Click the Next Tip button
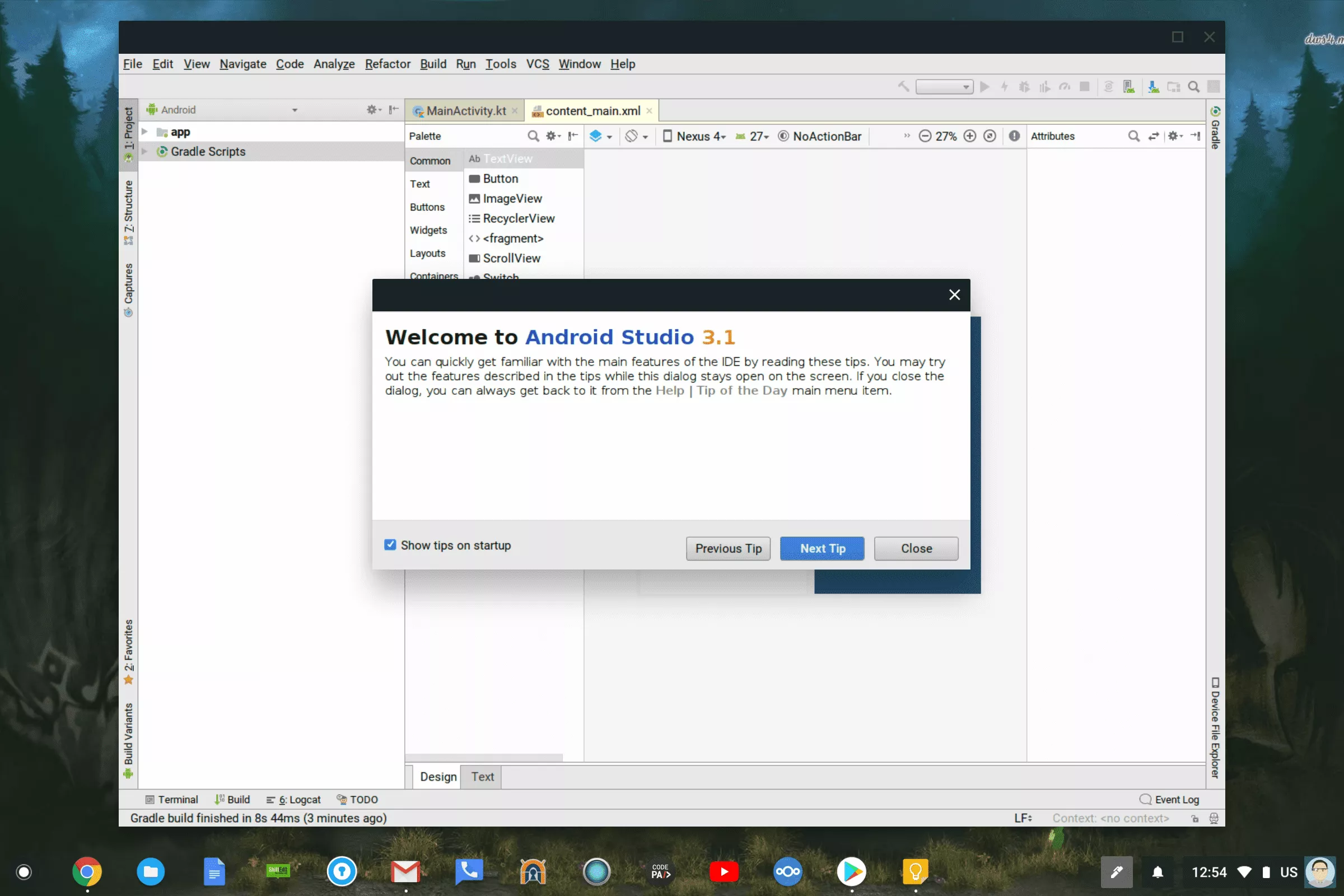 click(822, 549)
